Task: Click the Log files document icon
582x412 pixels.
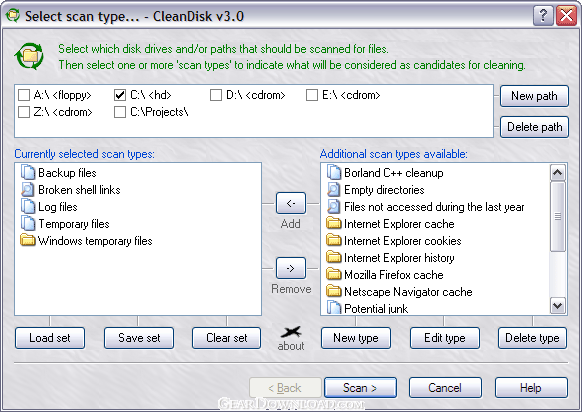Action: [x=28, y=207]
